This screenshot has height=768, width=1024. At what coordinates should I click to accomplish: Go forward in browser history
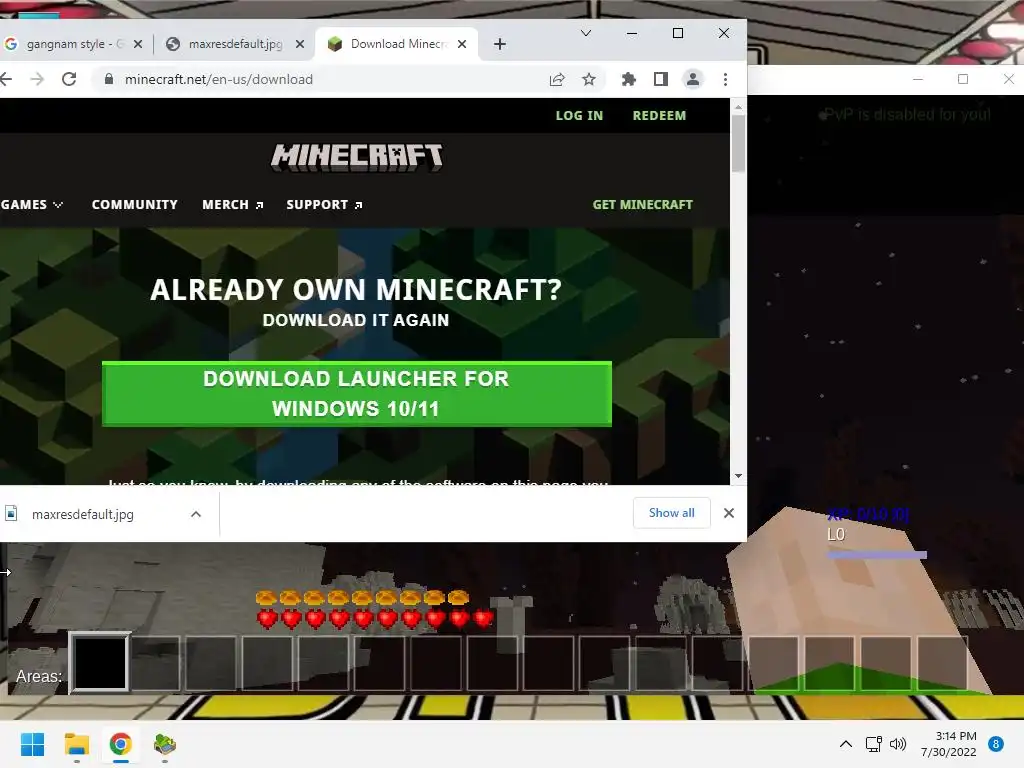pos(37,79)
